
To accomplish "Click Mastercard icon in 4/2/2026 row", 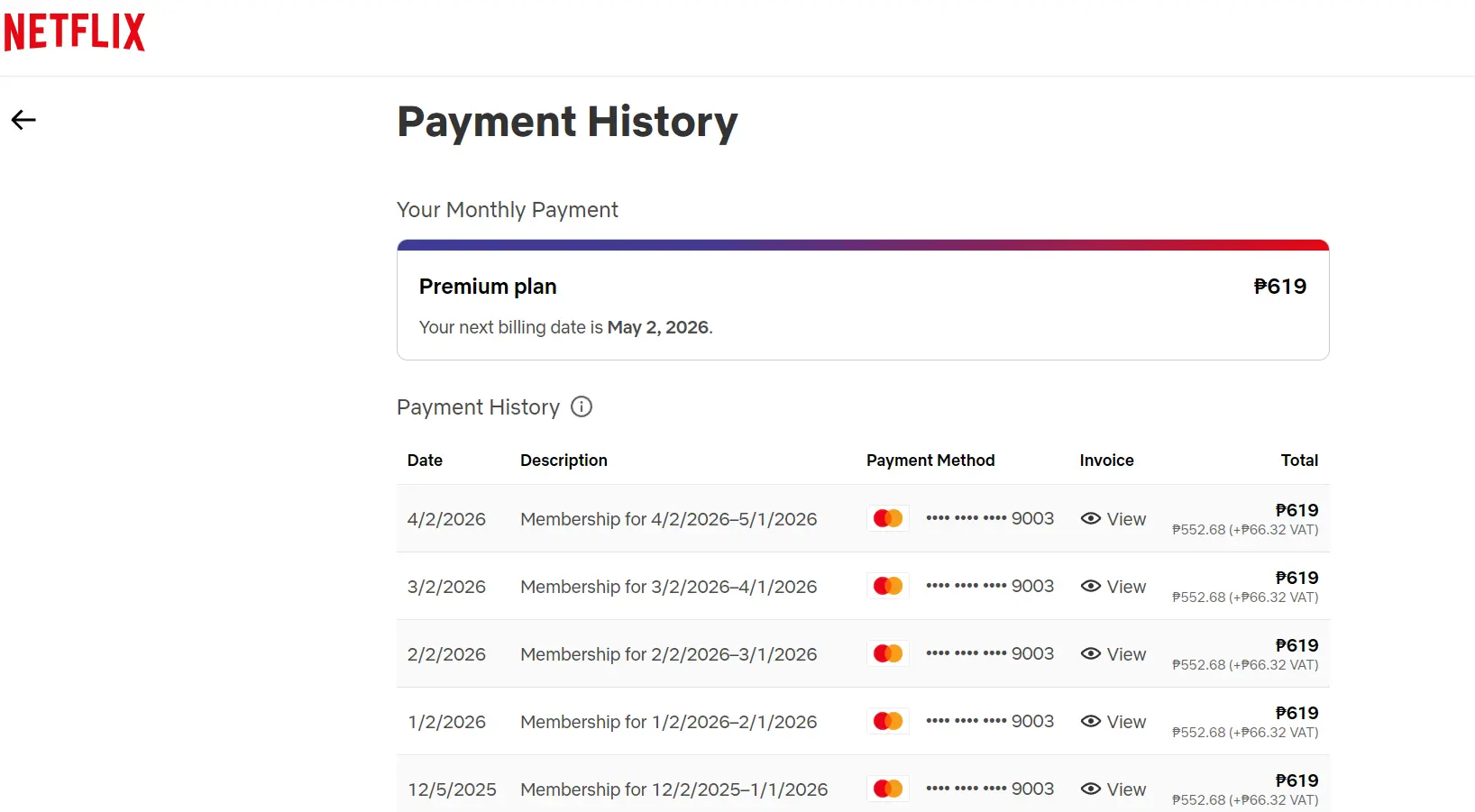I will pos(888,518).
